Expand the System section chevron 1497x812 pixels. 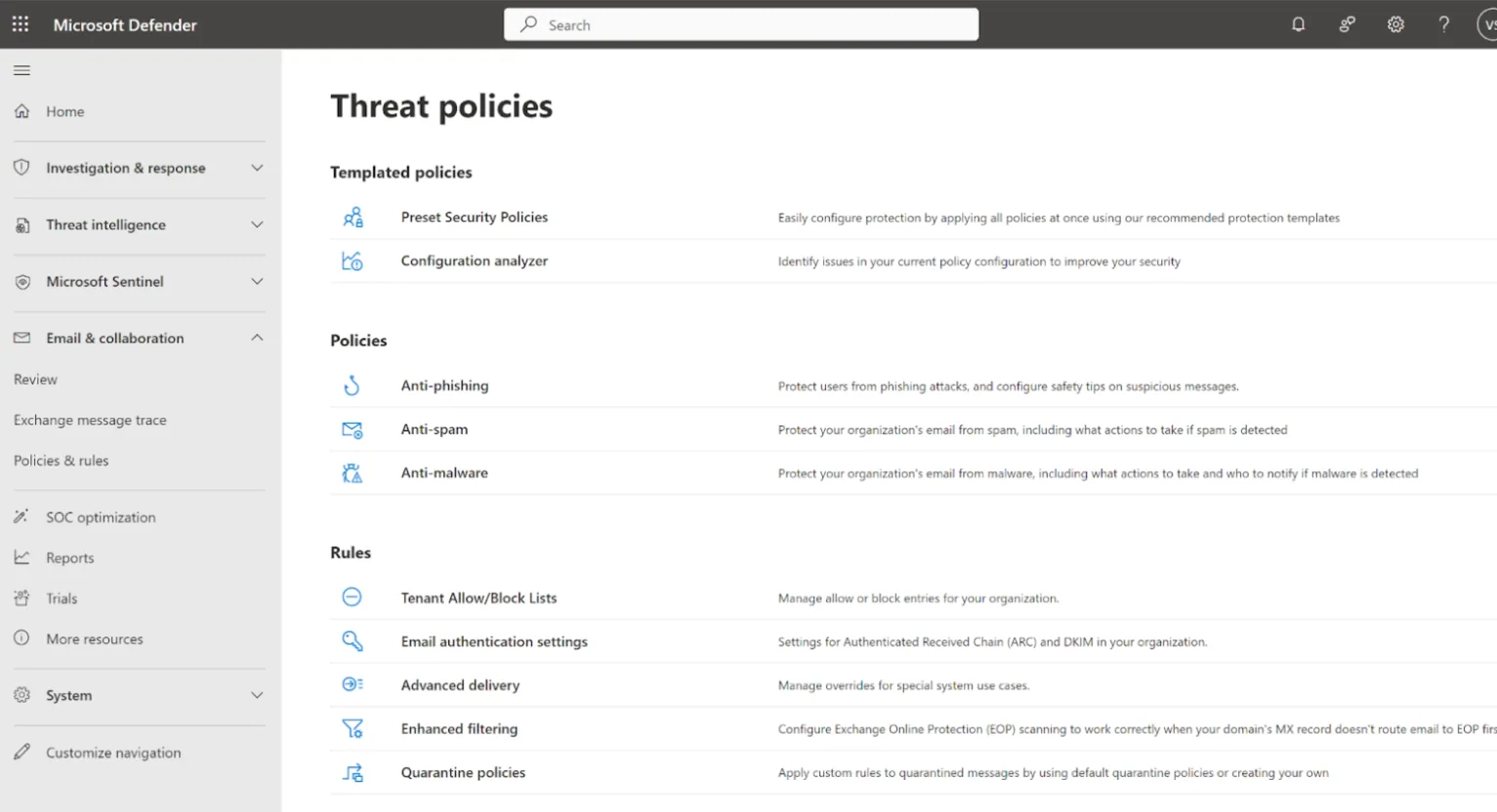(257, 695)
